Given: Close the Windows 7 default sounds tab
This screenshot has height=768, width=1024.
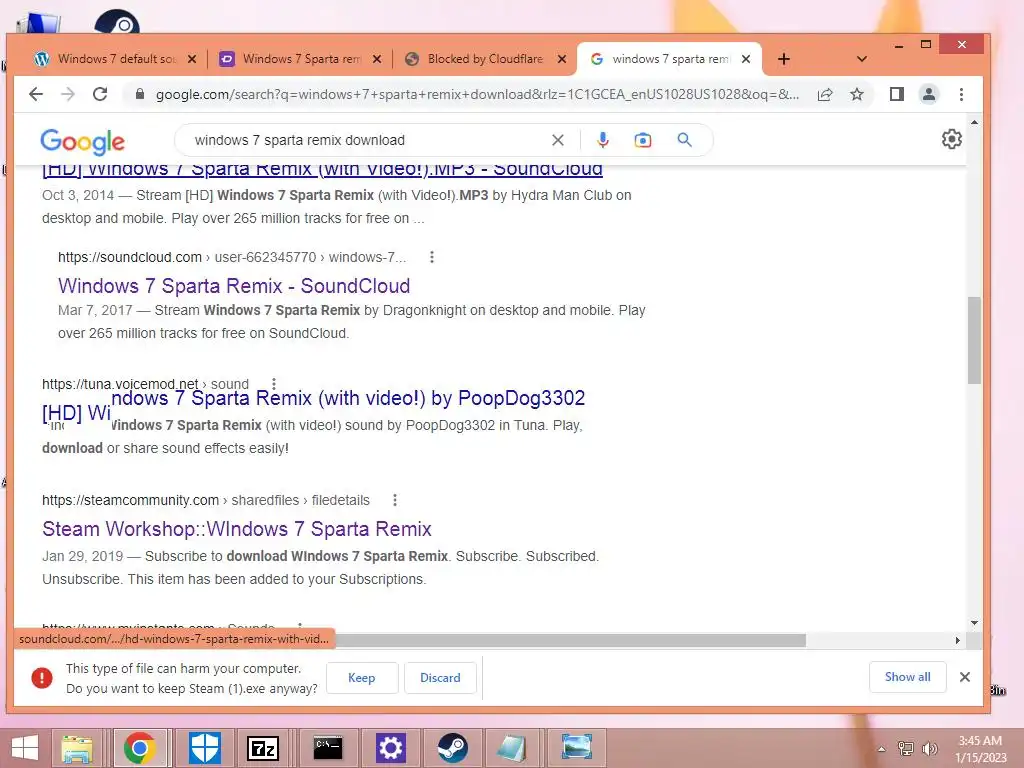Looking at the screenshot, I should pos(192,59).
